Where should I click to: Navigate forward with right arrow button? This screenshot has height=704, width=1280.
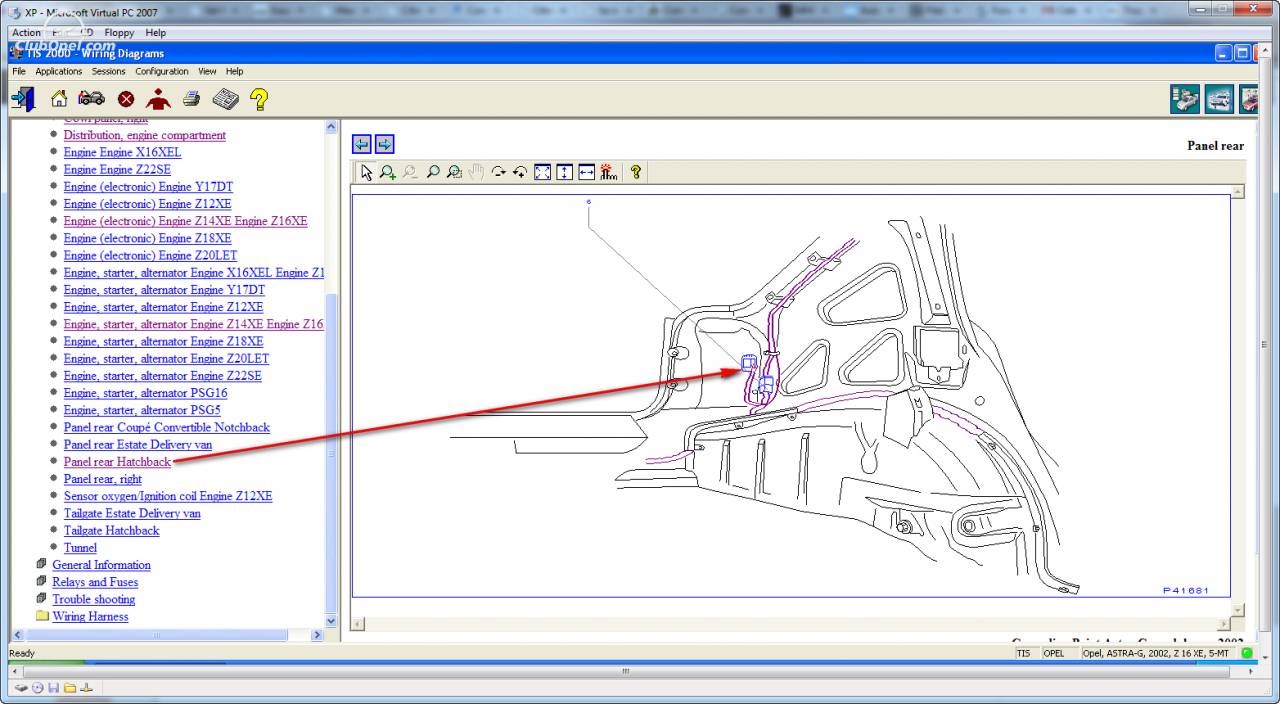pos(384,144)
